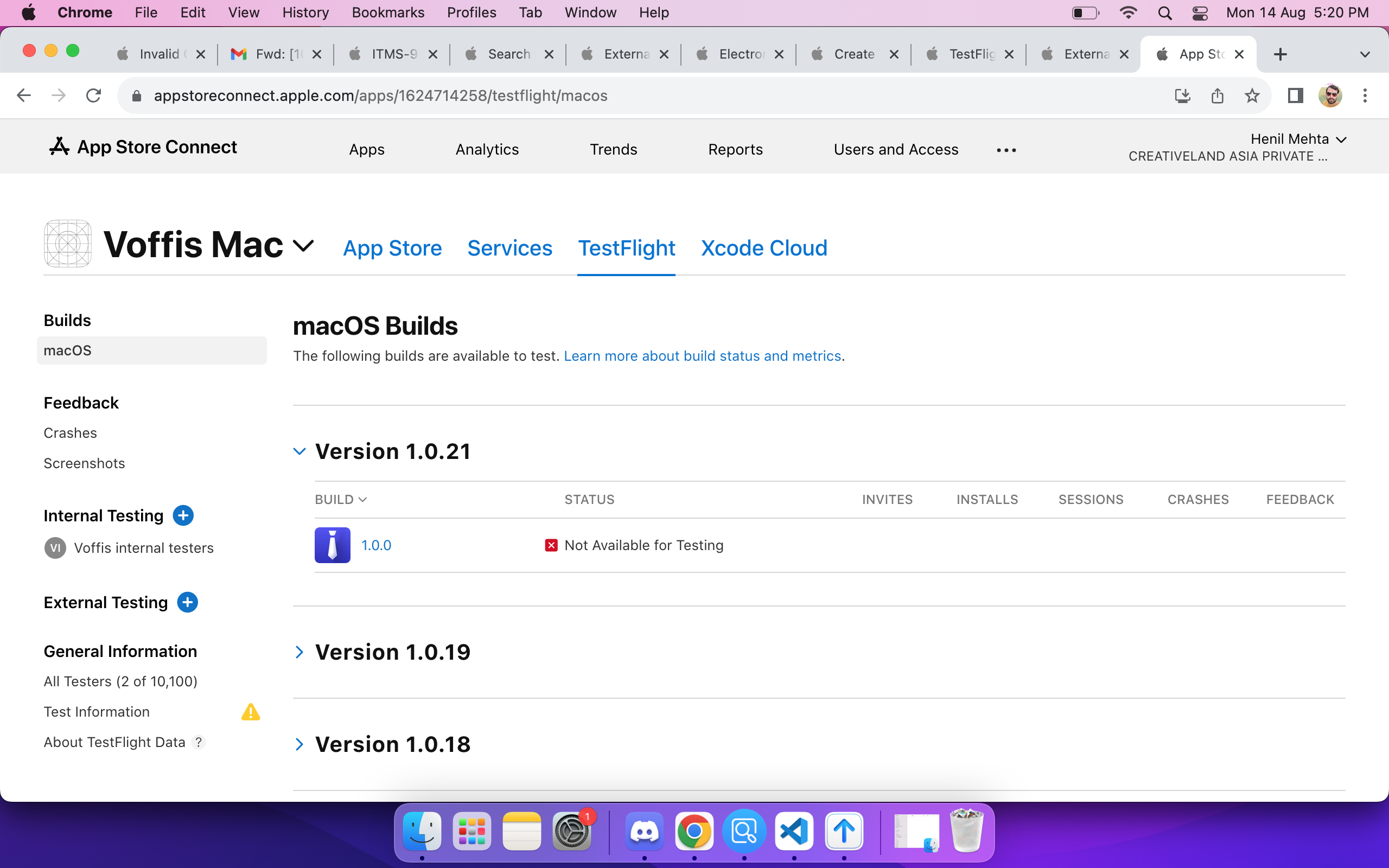Share this page using the share icon

click(1218, 95)
